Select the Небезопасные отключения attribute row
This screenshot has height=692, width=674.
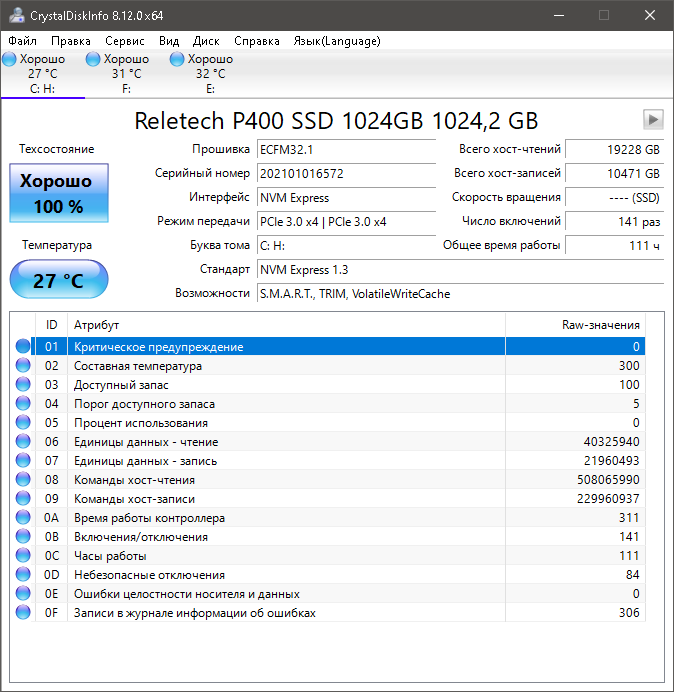click(300, 575)
